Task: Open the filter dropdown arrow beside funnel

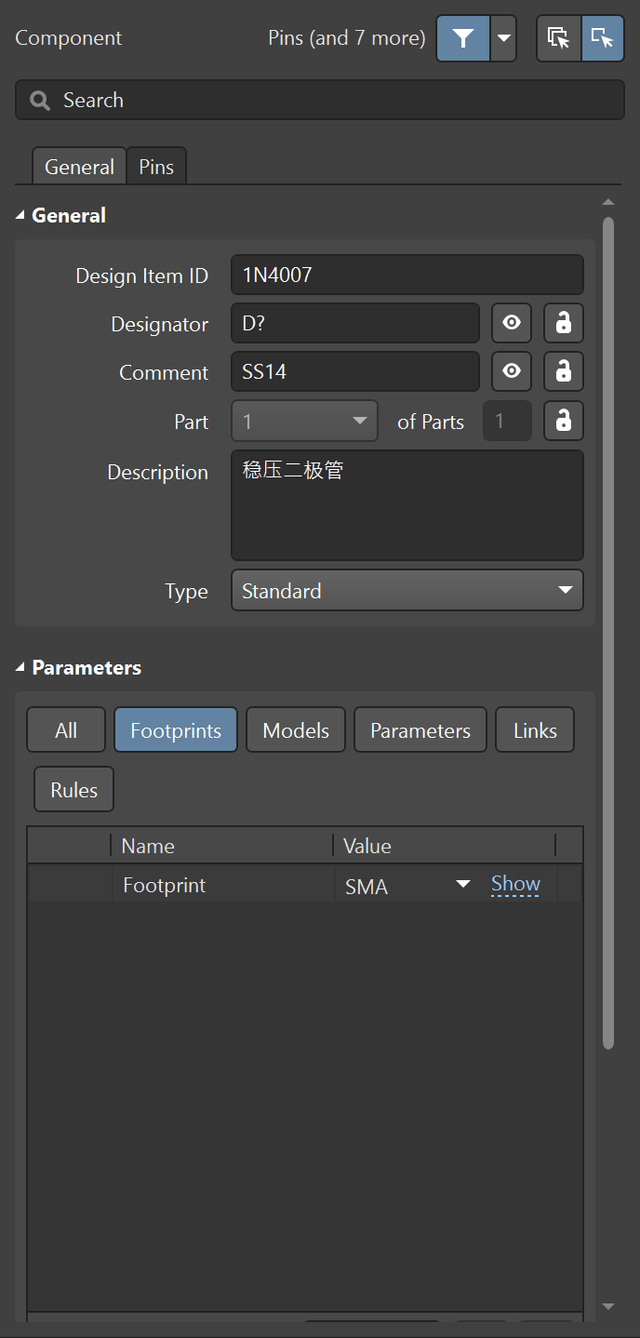Action: pyautogui.click(x=503, y=39)
